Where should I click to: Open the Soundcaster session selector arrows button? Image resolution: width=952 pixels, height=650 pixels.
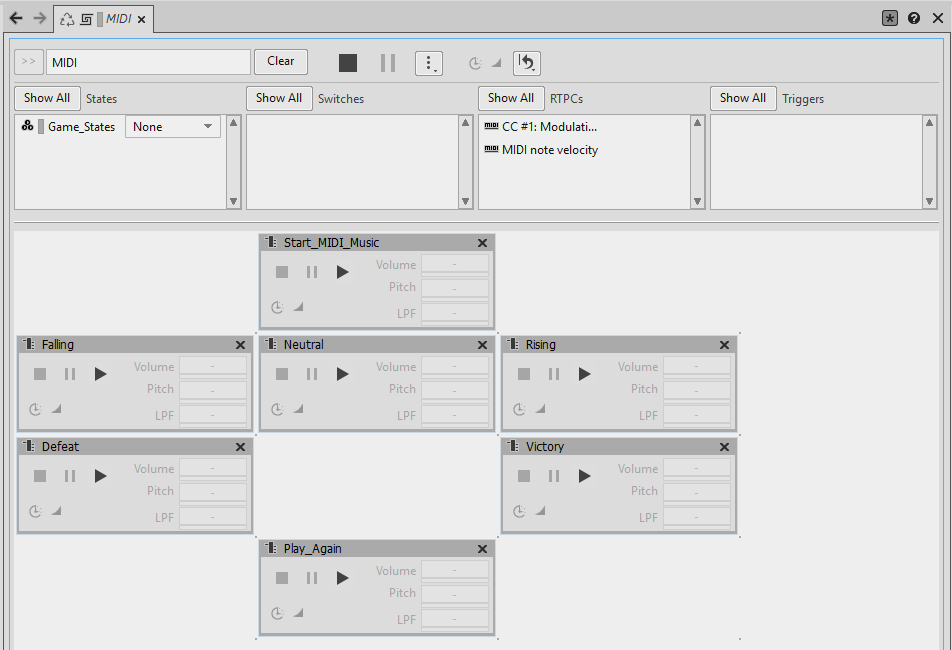tap(28, 62)
